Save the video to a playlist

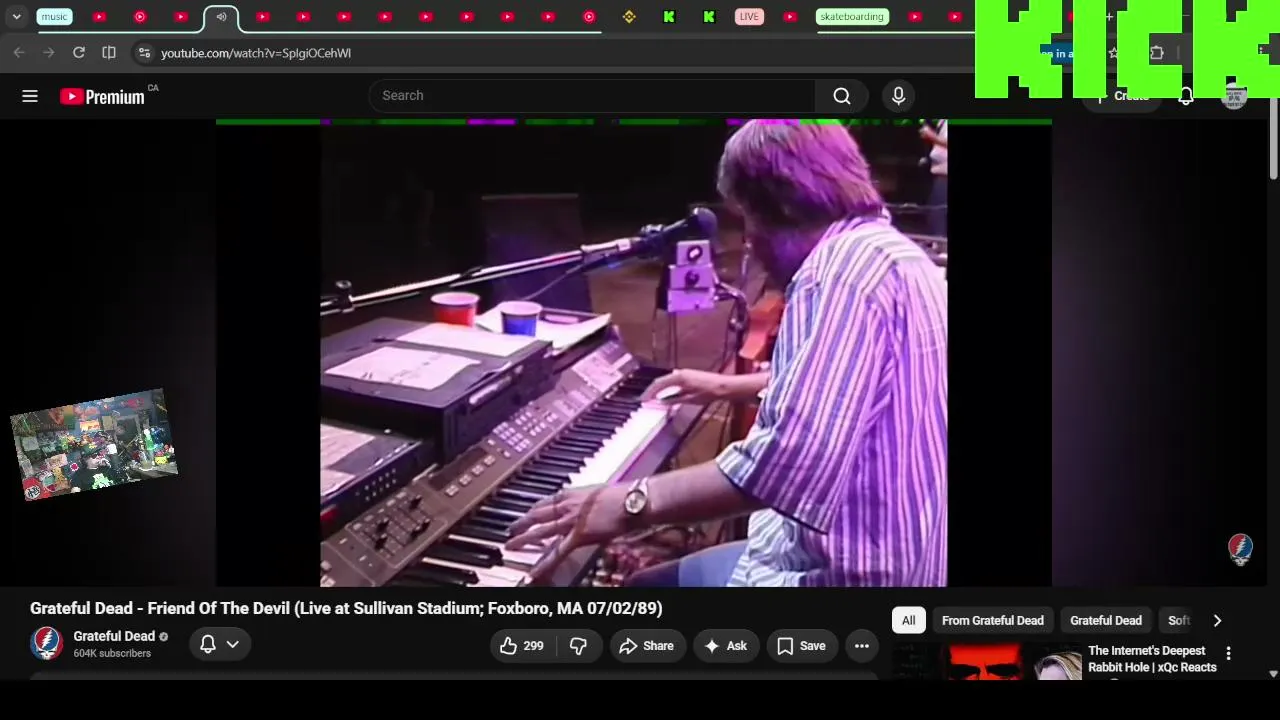pos(802,646)
